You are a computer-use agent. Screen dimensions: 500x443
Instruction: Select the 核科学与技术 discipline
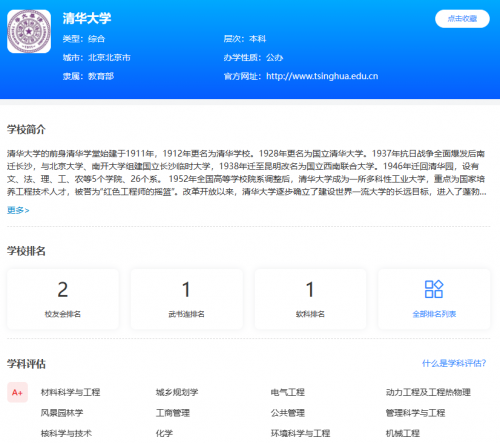(x=66, y=433)
